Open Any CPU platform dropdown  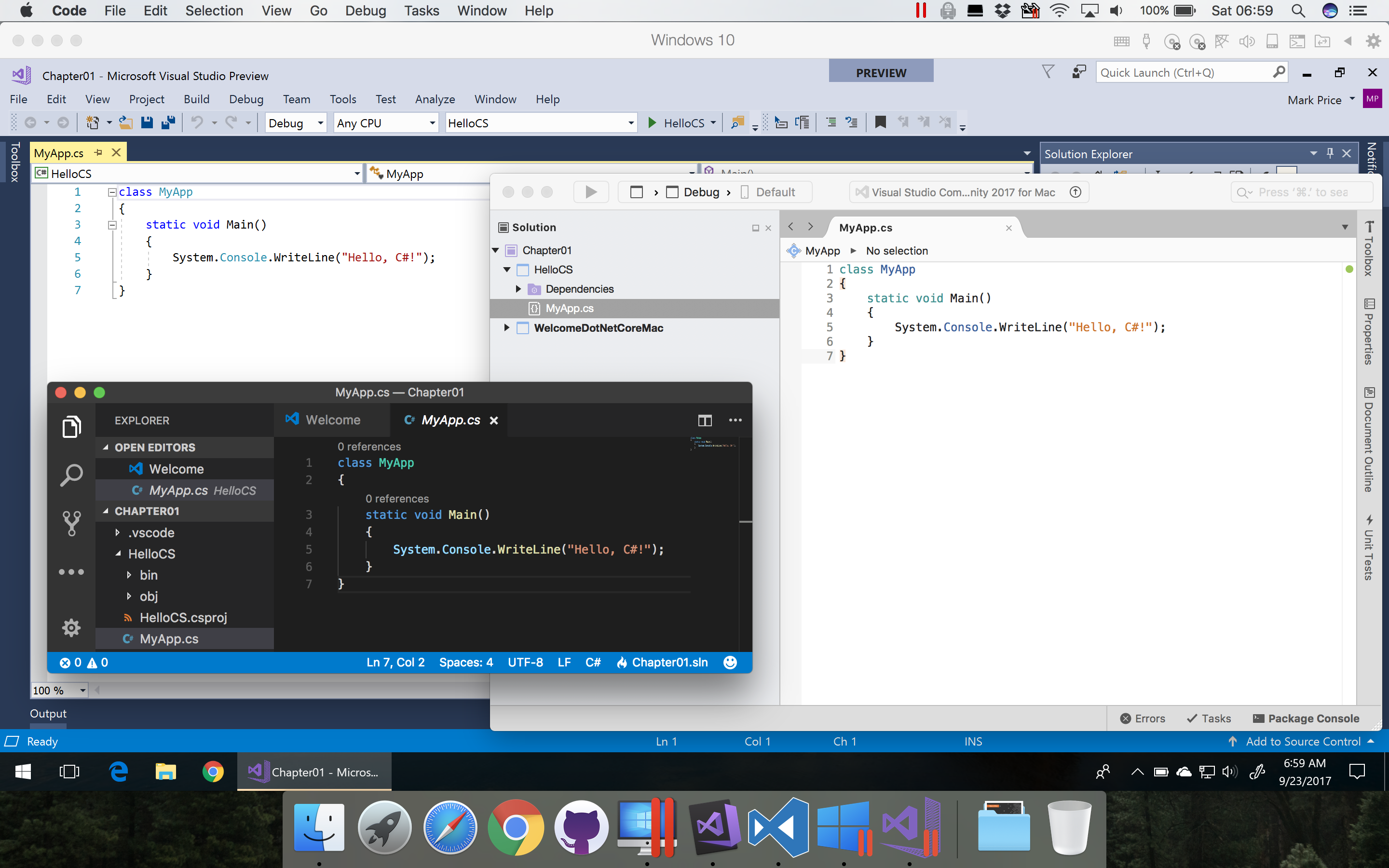pyautogui.click(x=386, y=123)
